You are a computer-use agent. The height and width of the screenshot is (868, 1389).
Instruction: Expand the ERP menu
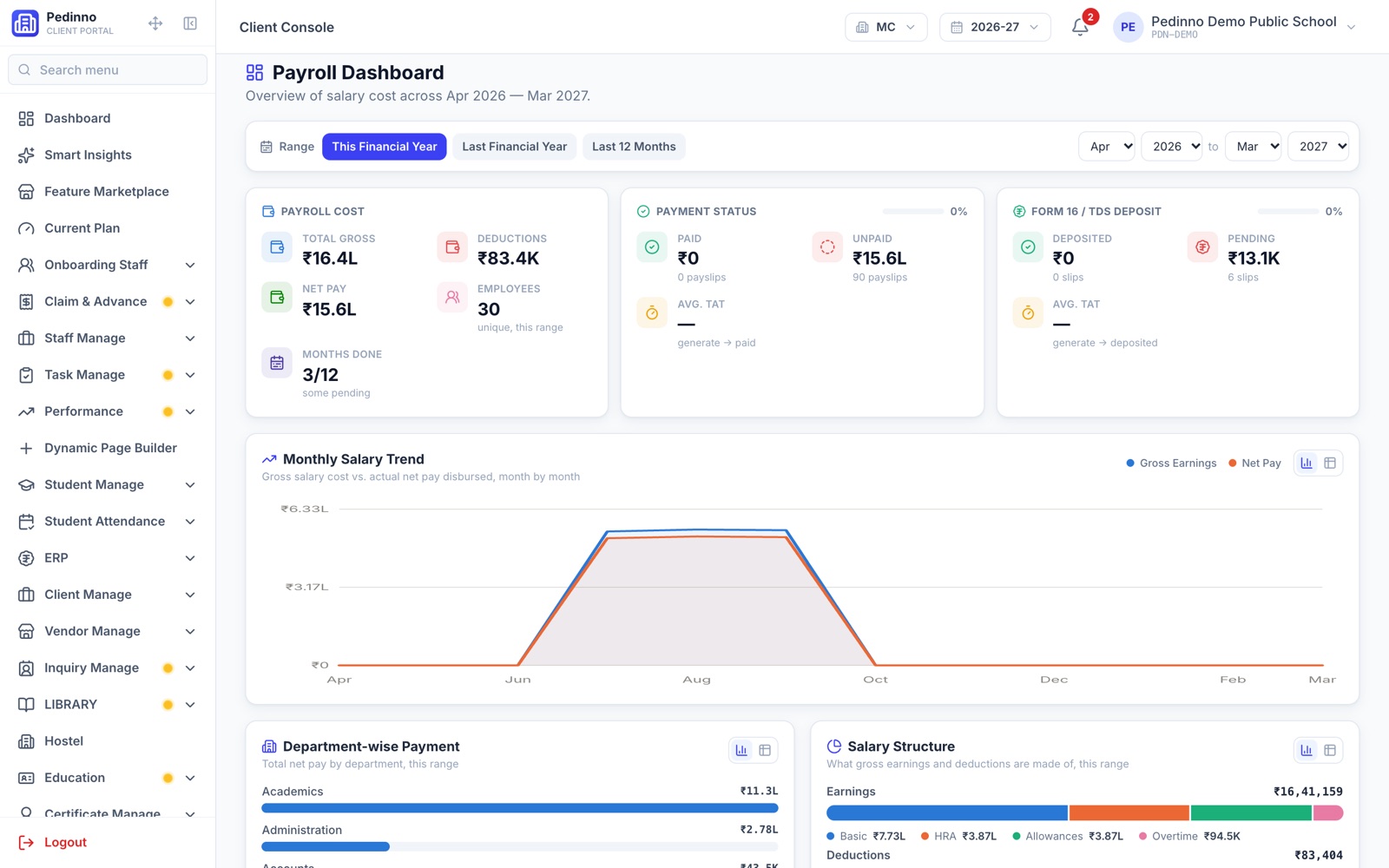point(108,558)
